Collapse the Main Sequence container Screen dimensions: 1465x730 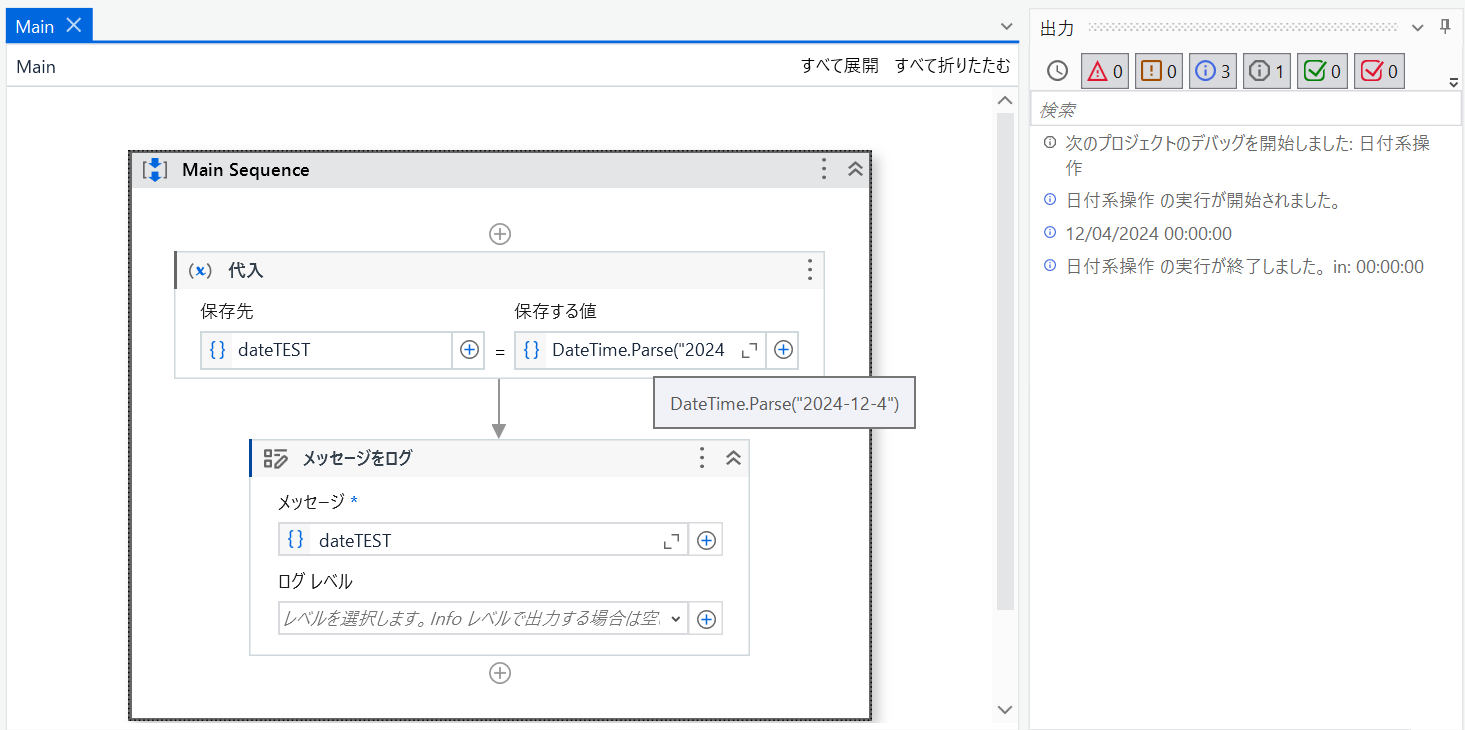(x=855, y=169)
